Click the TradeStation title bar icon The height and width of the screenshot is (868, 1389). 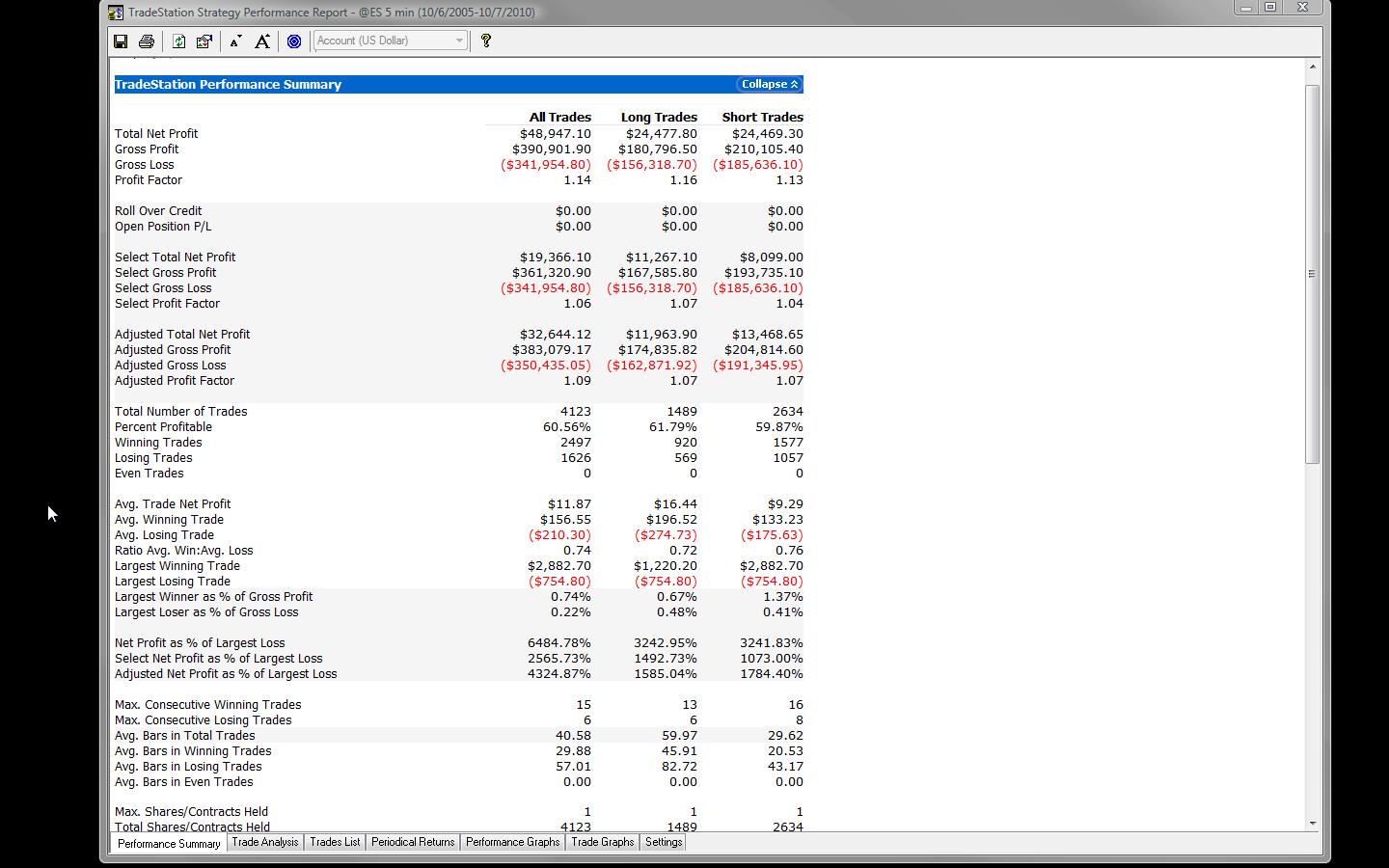point(116,13)
